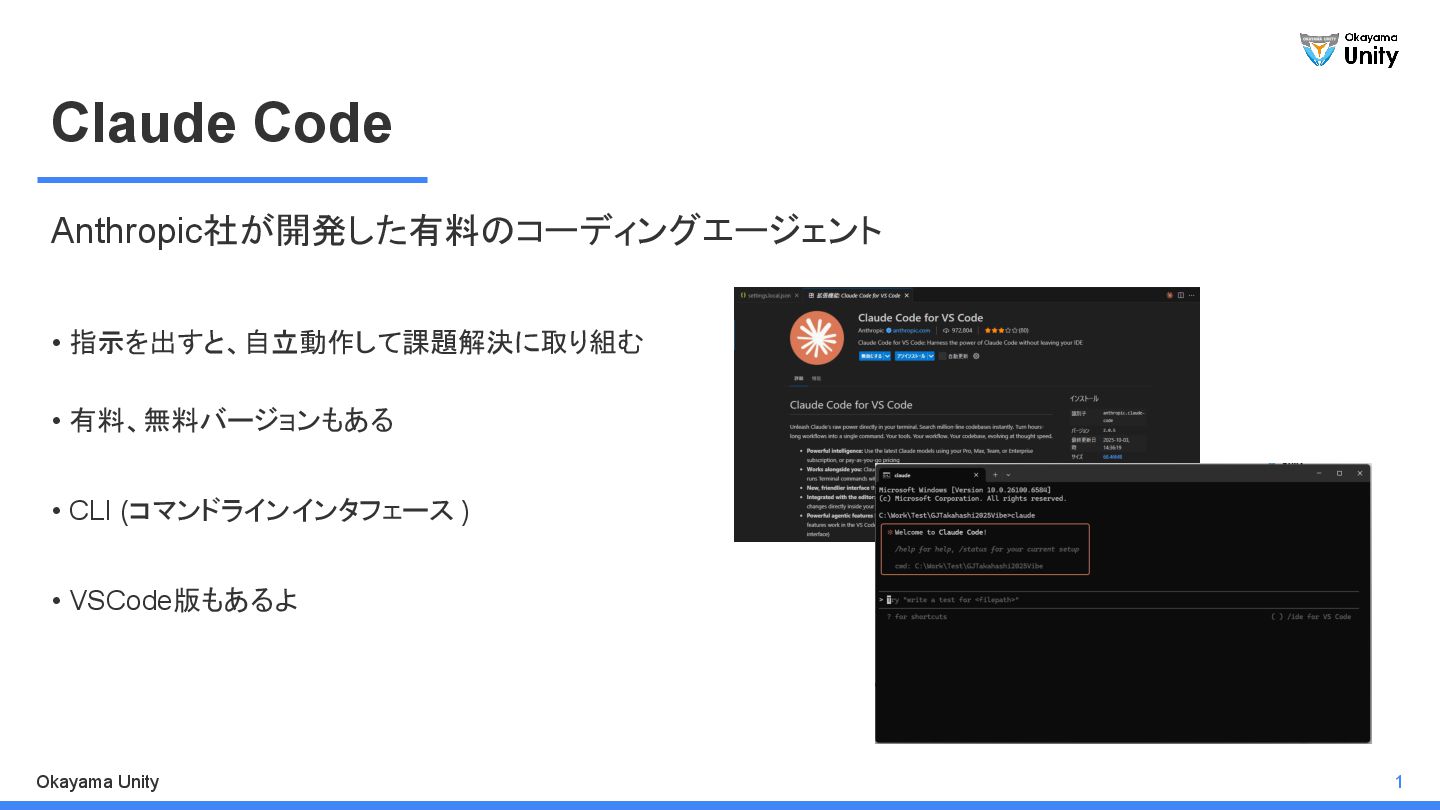The width and height of the screenshot is (1440, 810).
Task: Click the Claude Code for VS Code readme heading
Action: click(x=851, y=405)
